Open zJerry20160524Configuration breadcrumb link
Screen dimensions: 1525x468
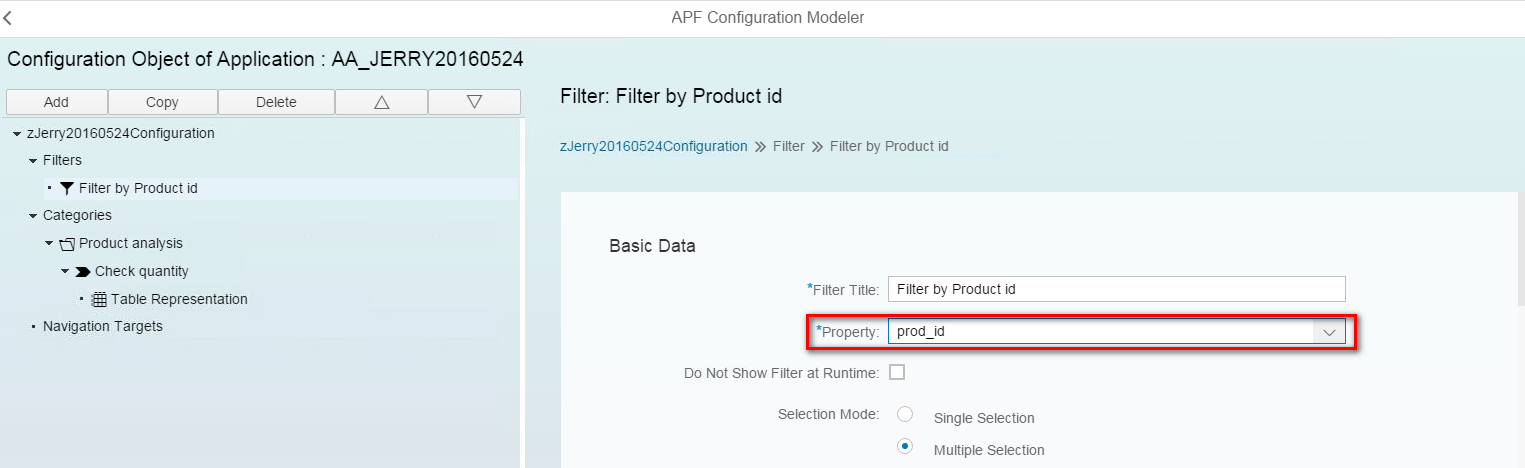coord(654,146)
